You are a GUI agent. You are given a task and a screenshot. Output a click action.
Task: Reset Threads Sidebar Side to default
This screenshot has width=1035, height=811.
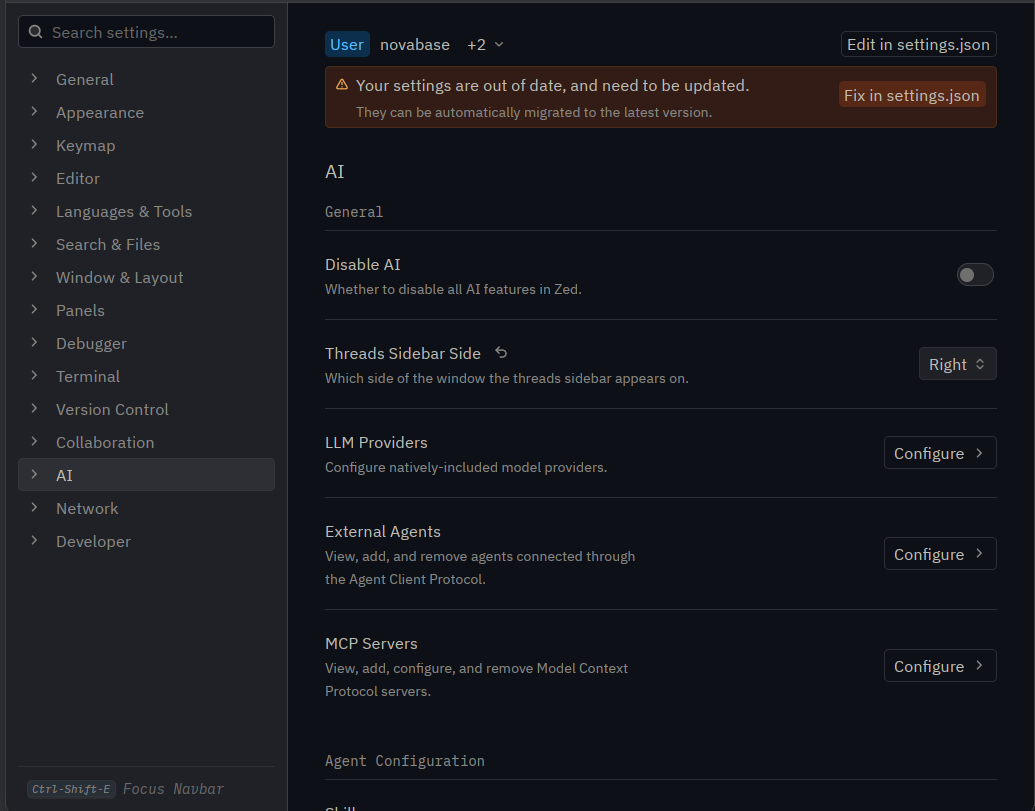tap(501, 353)
